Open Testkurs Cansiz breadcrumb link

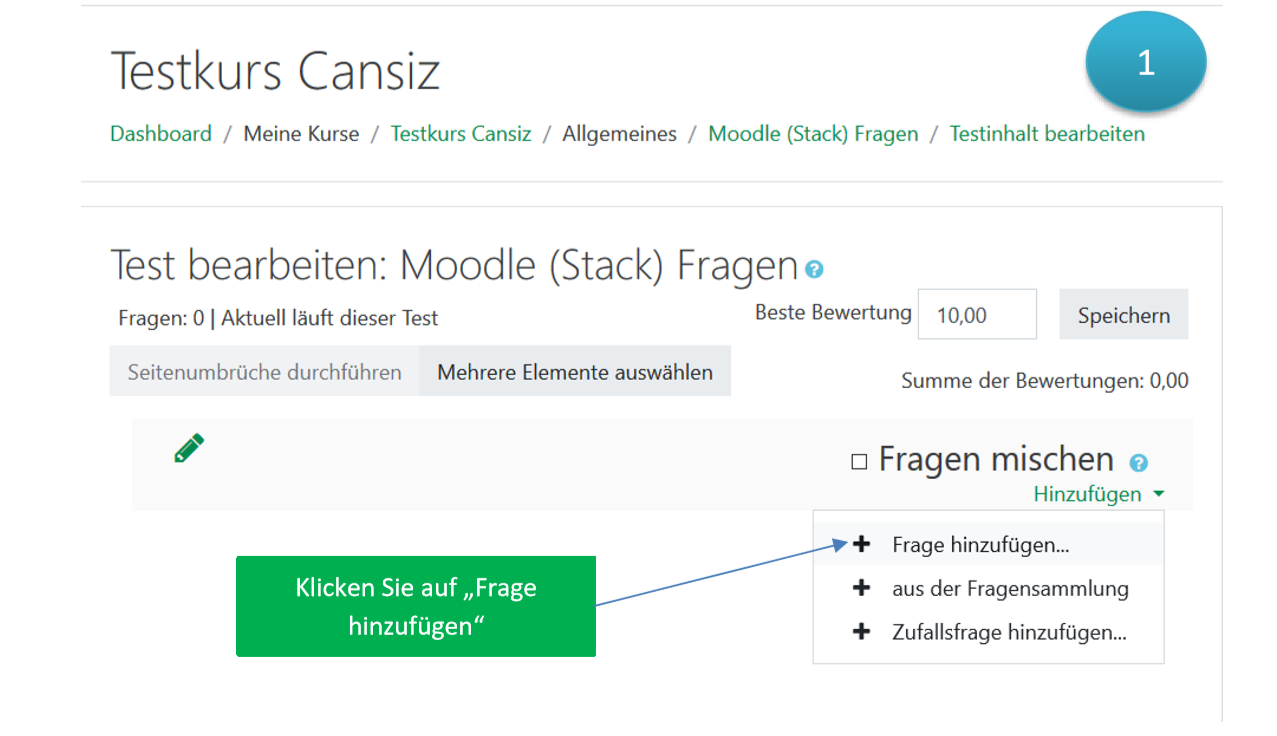461,134
